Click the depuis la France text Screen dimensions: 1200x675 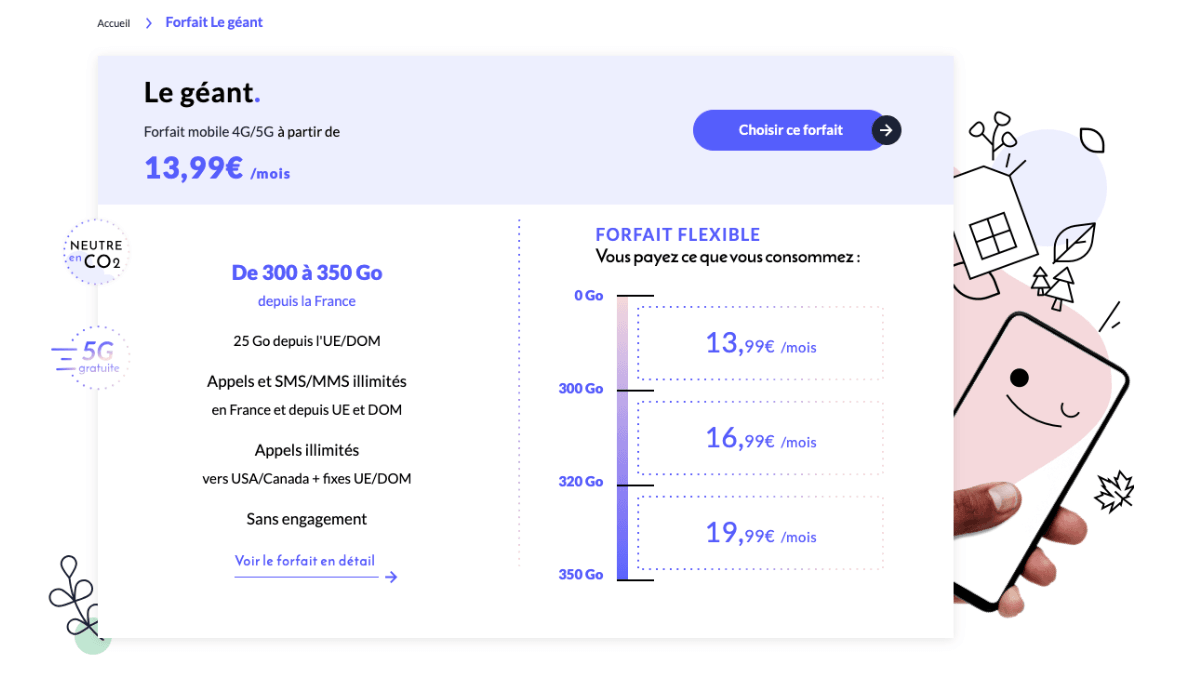coord(307,301)
